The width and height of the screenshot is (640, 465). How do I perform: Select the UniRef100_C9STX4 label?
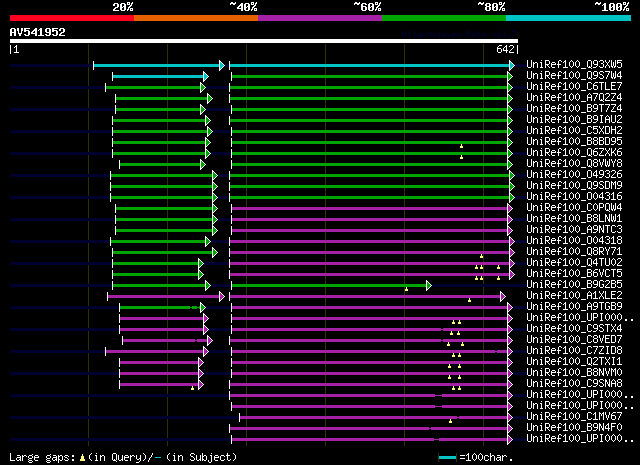point(574,329)
